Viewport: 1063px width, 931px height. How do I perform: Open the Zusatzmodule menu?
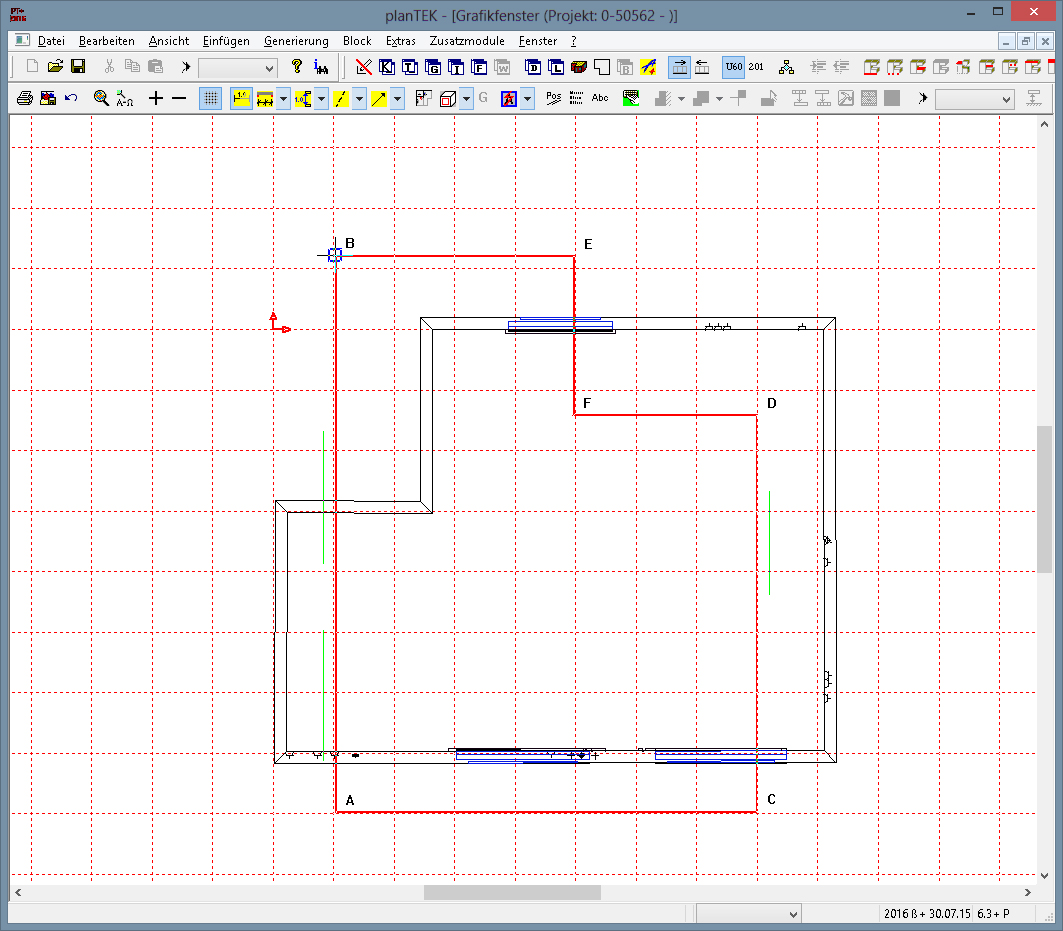pyautogui.click(x=468, y=41)
